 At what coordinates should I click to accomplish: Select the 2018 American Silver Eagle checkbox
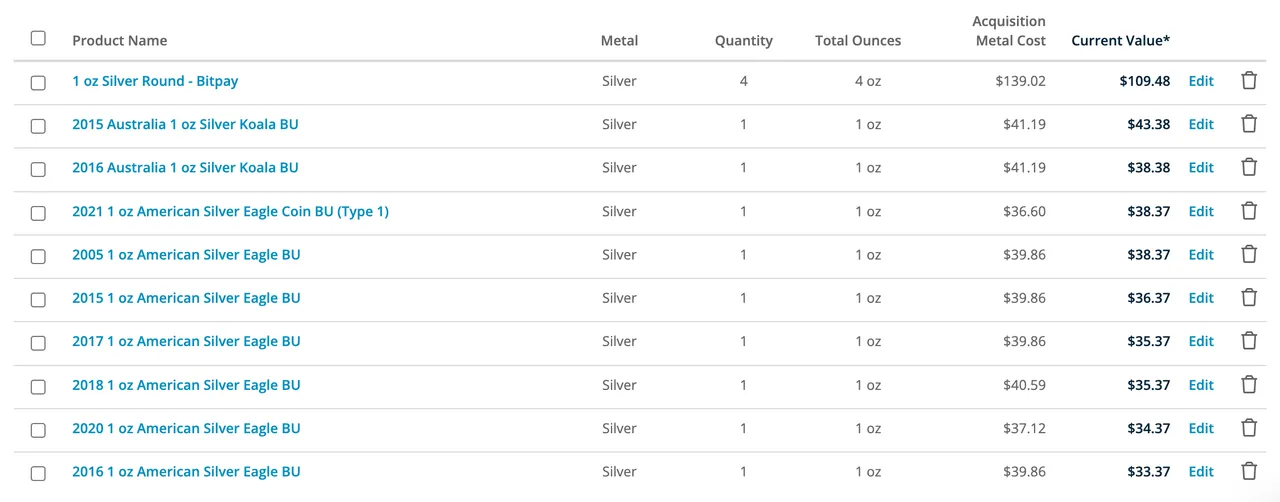[x=38, y=386]
